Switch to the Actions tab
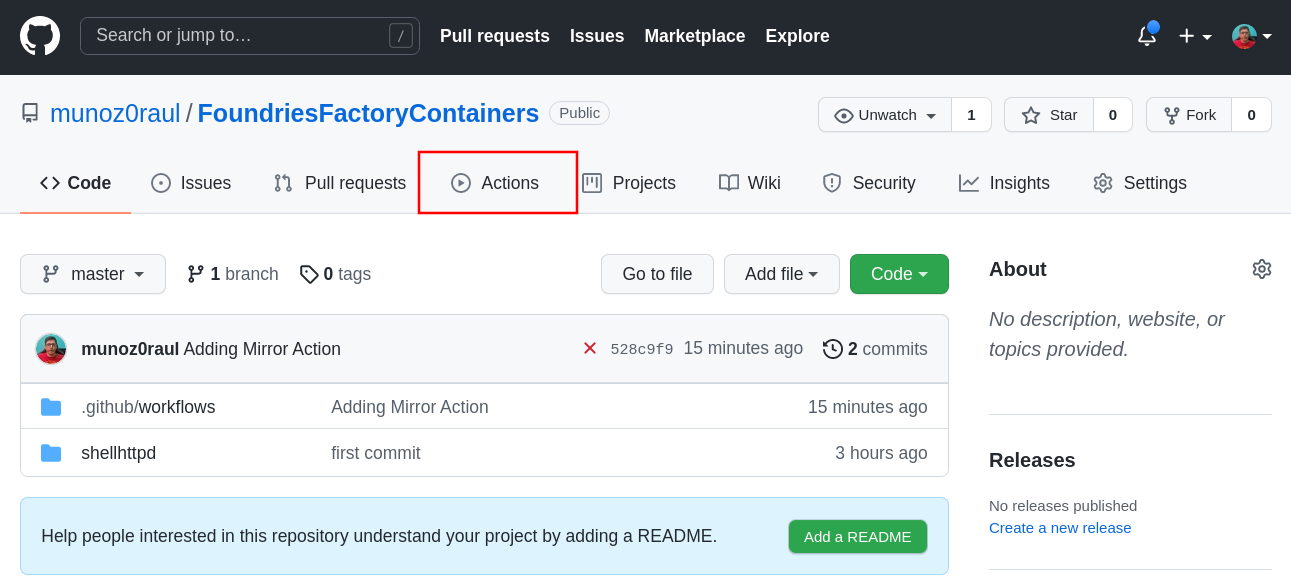Image resolution: width=1291 pixels, height=581 pixels. click(497, 183)
